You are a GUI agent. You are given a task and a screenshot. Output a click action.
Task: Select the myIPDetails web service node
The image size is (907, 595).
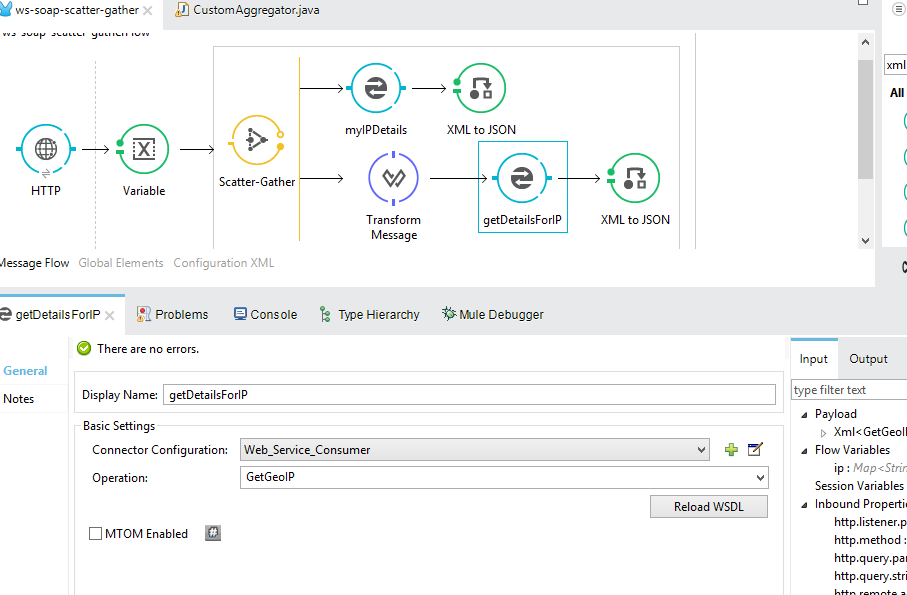375,88
